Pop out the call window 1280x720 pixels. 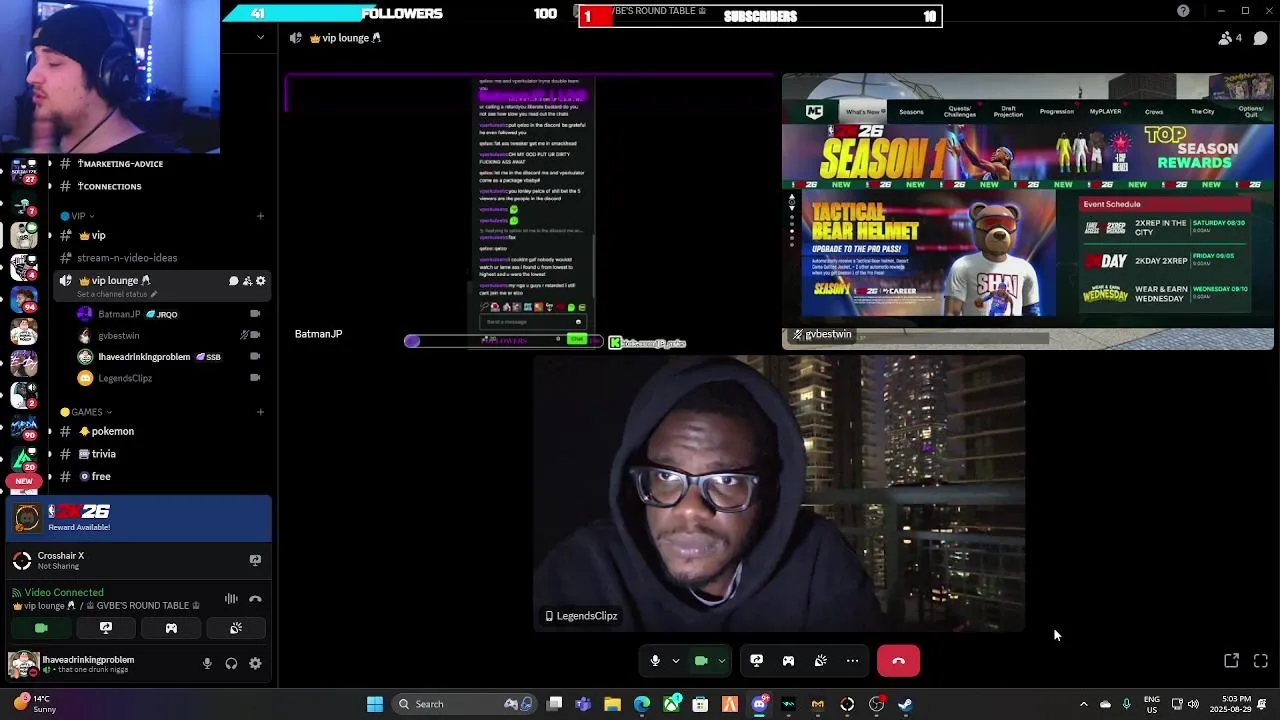(x=1232, y=661)
